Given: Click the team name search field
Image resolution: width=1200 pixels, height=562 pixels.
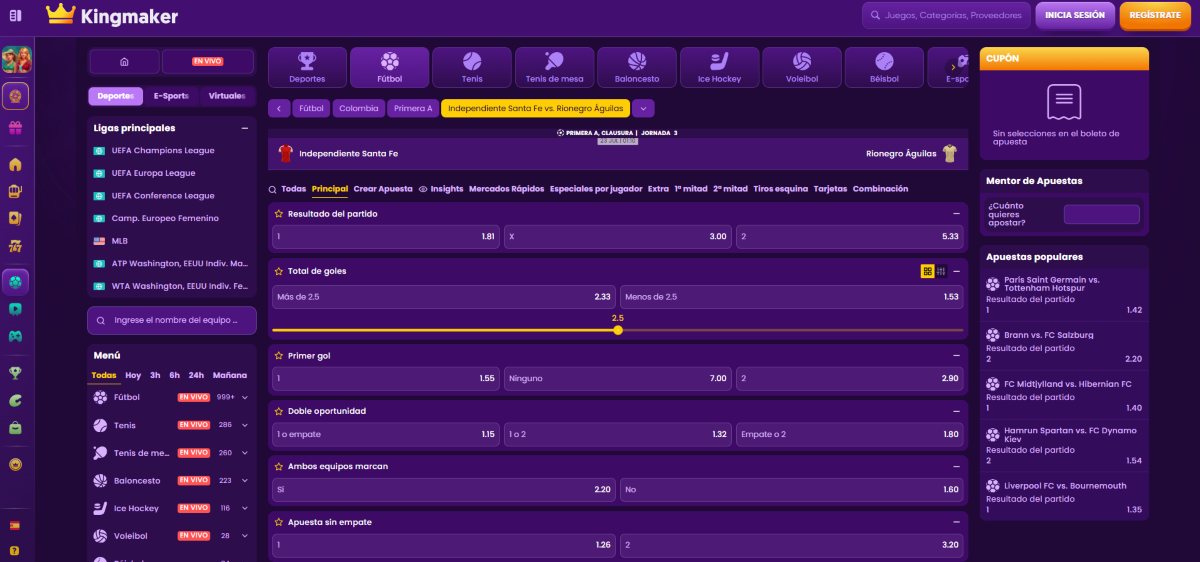Looking at the screenshot, I should pos(171,321).
